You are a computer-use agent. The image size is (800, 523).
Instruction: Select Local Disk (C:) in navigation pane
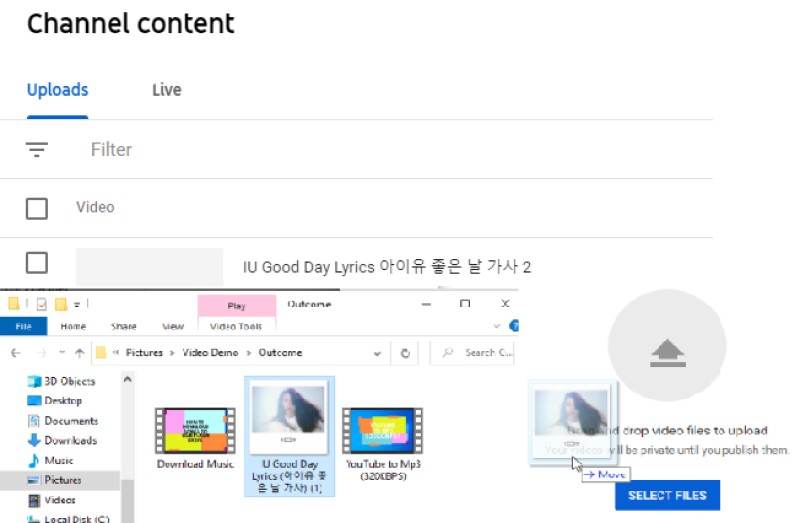tap(68, 518)
